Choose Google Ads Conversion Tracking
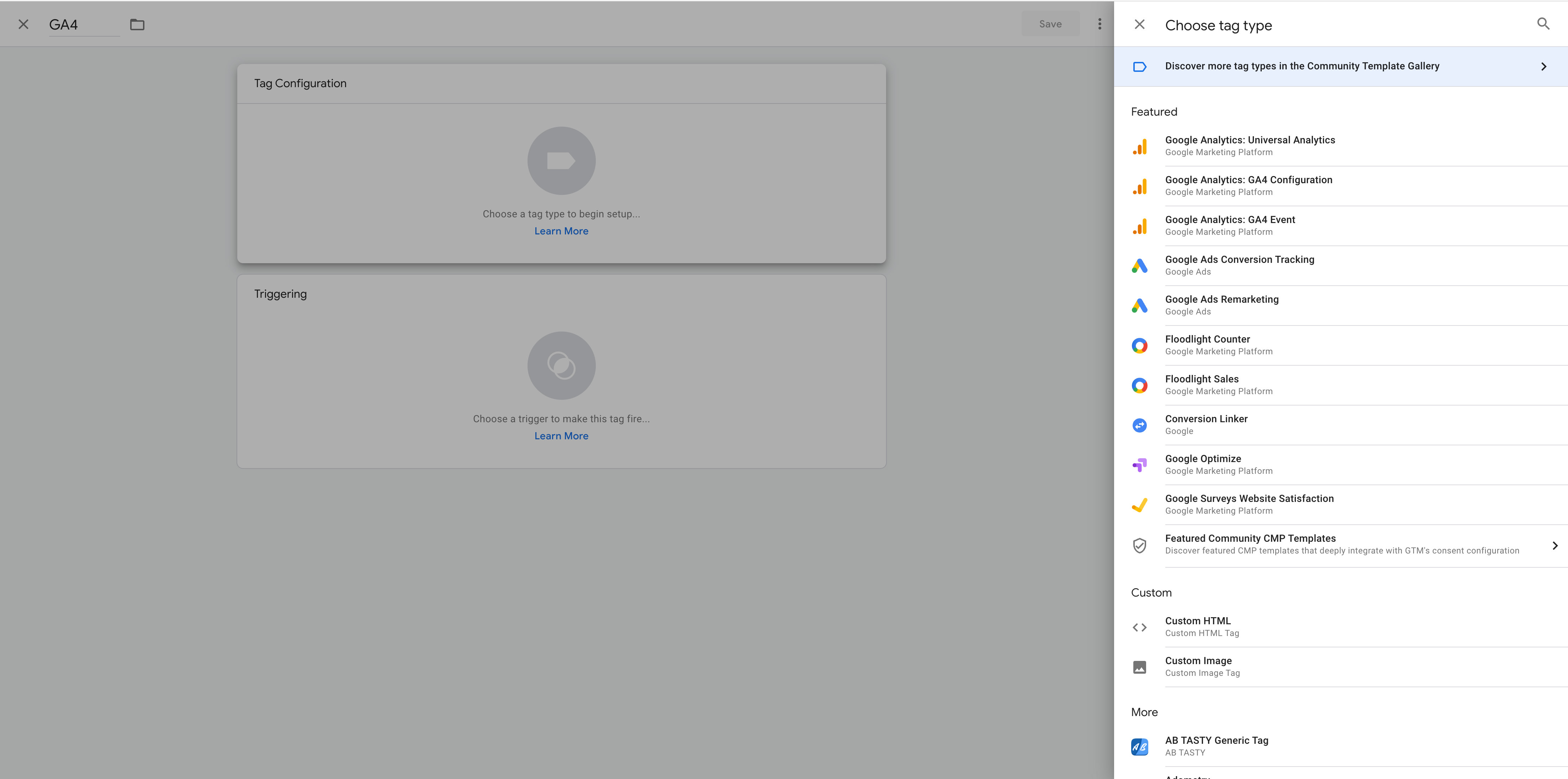Viewport: 1568px width, 779px height. pyautogui.click(x=1341, y=266)
